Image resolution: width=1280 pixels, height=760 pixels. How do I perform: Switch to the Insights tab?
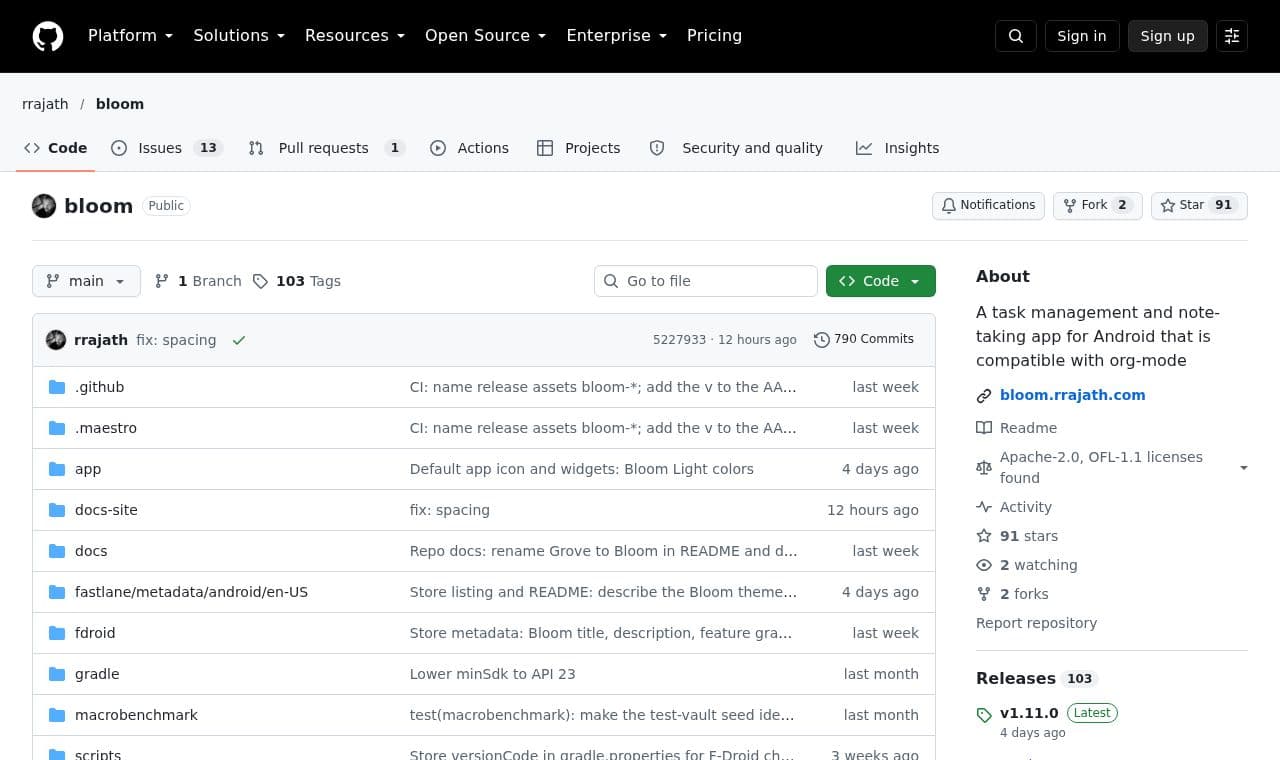click(897, 148)
